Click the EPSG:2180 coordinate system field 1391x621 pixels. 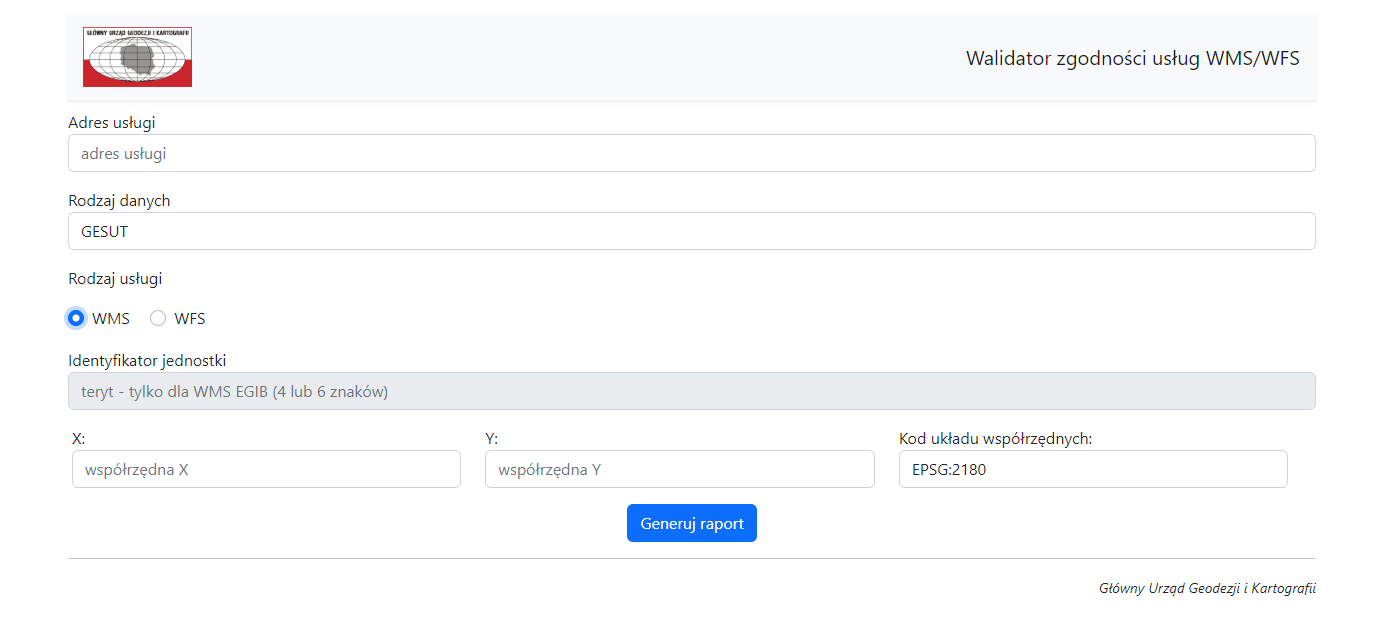(x=1092, y=469)
